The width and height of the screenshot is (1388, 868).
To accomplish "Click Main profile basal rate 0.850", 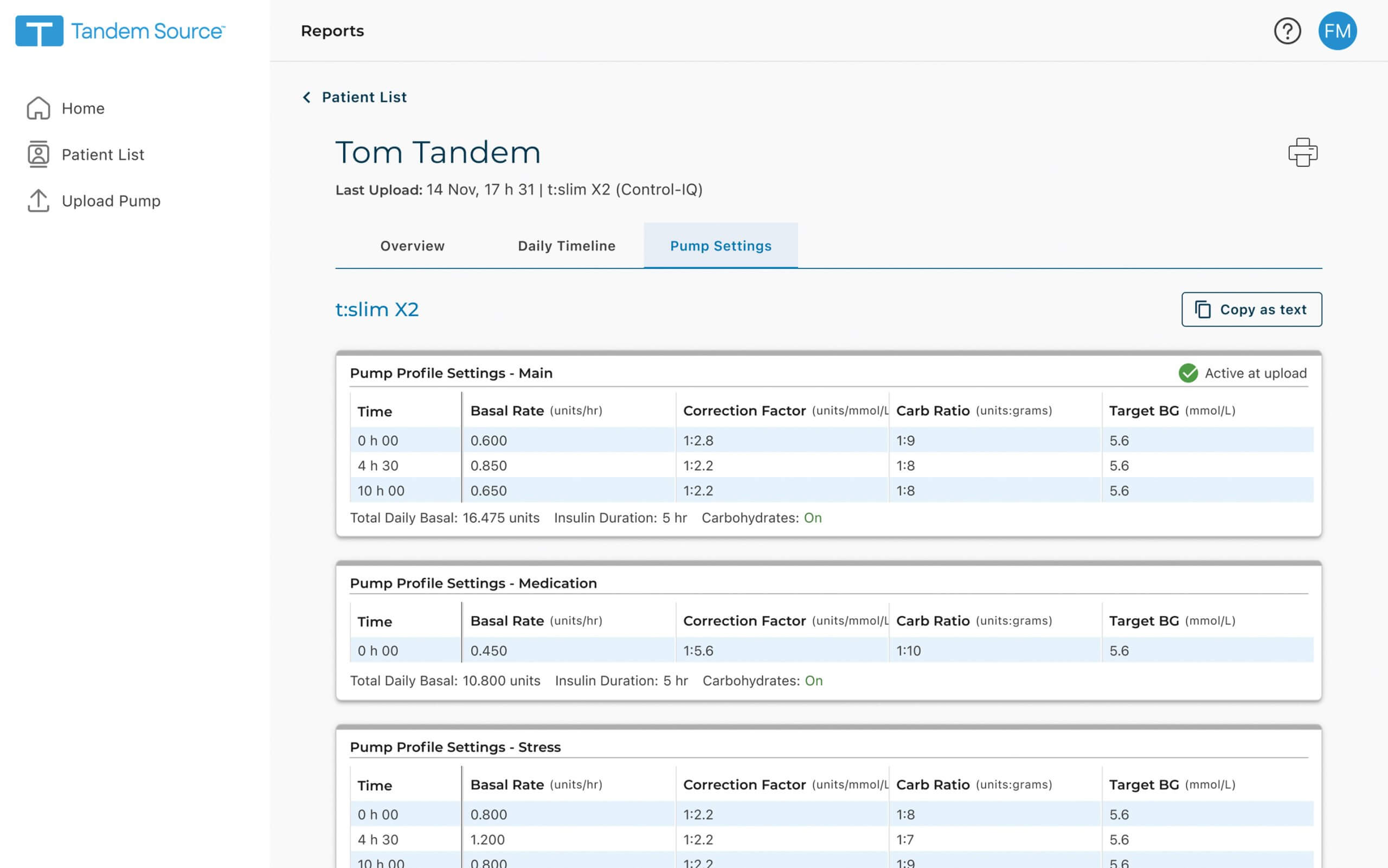I will [x=489, y=466].
